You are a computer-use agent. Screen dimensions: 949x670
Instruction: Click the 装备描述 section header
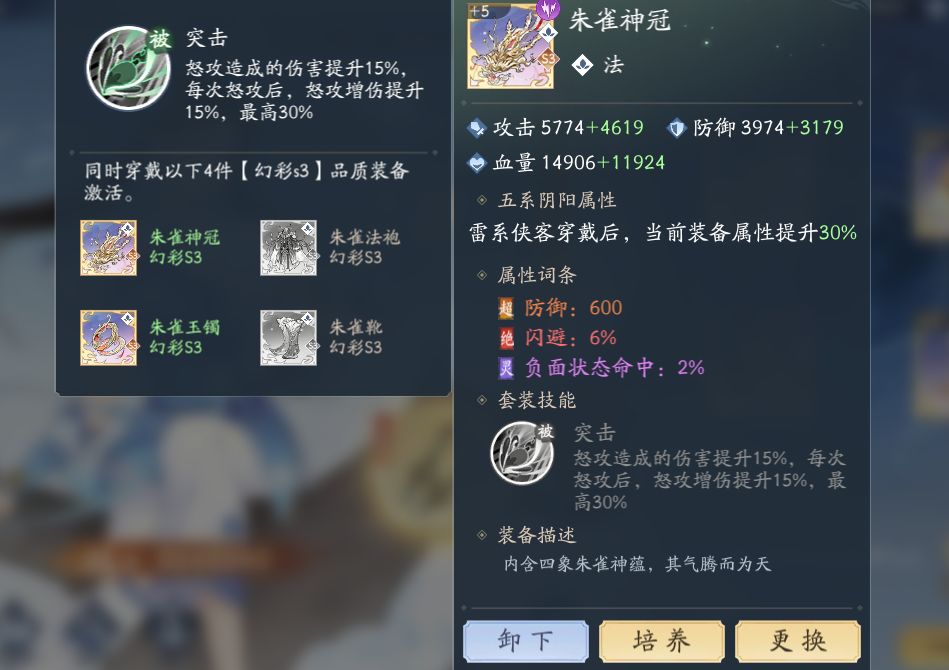pos(537,535)
